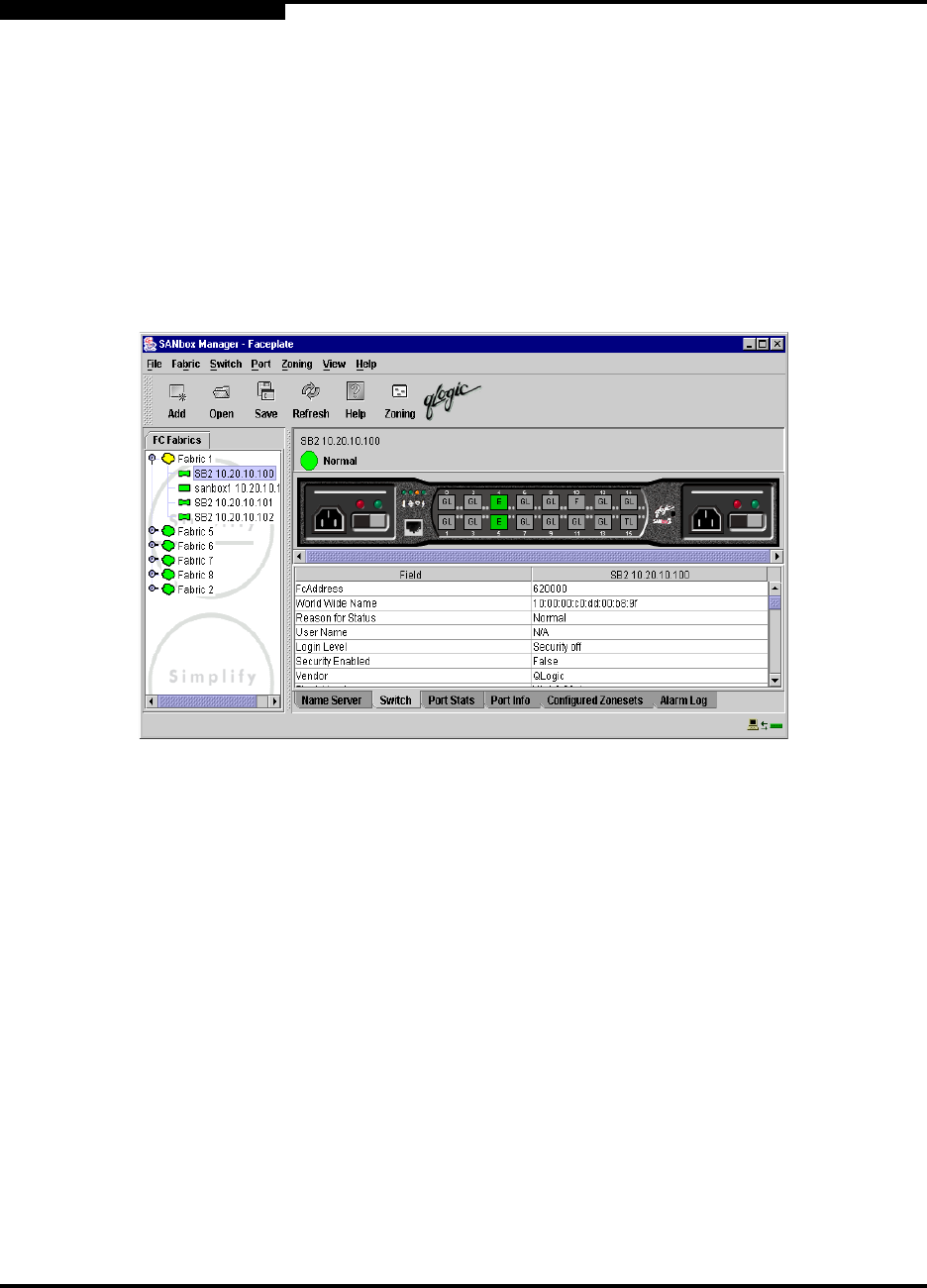This screenshot has width=927, height=1288.
Task: Open the Port menu
Action: coord(260,365)
